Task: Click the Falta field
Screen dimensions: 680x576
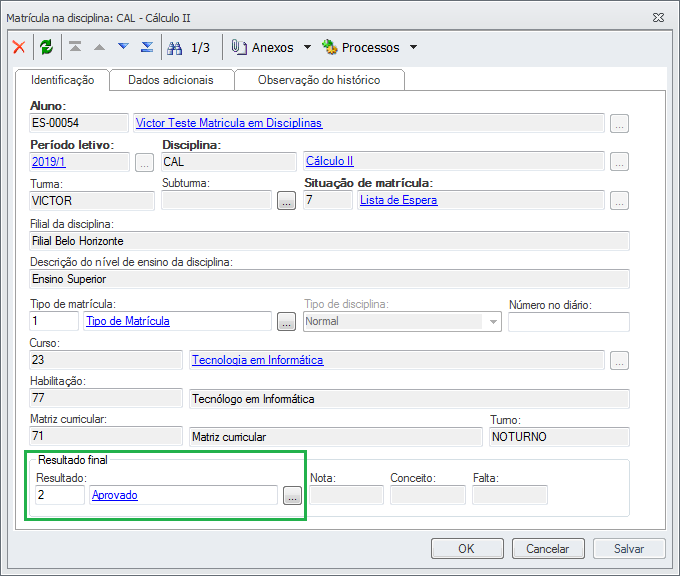Action: 510,495
